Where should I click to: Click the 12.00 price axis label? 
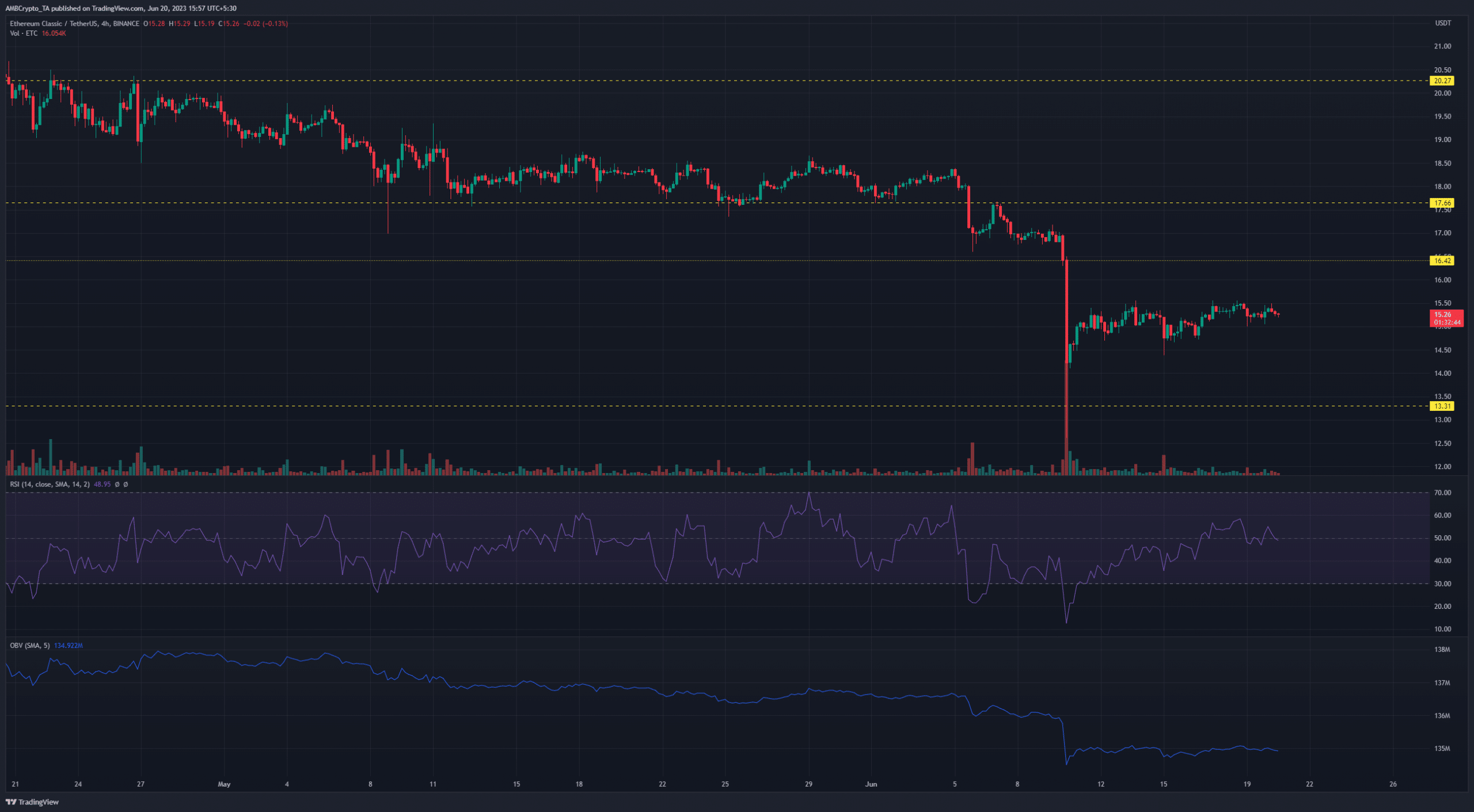pyautogui.click(x=1442, y=467)
